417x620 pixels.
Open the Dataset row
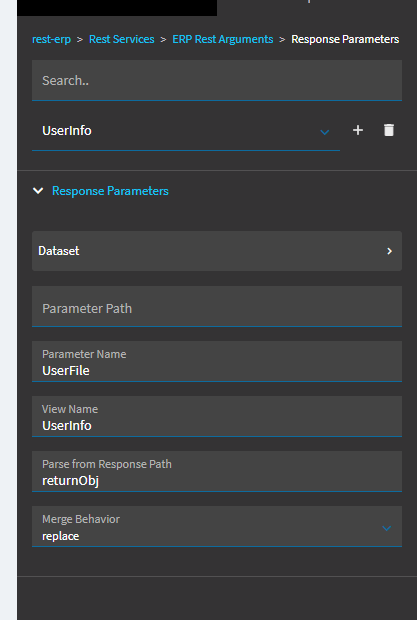click(x=217, y=251)
